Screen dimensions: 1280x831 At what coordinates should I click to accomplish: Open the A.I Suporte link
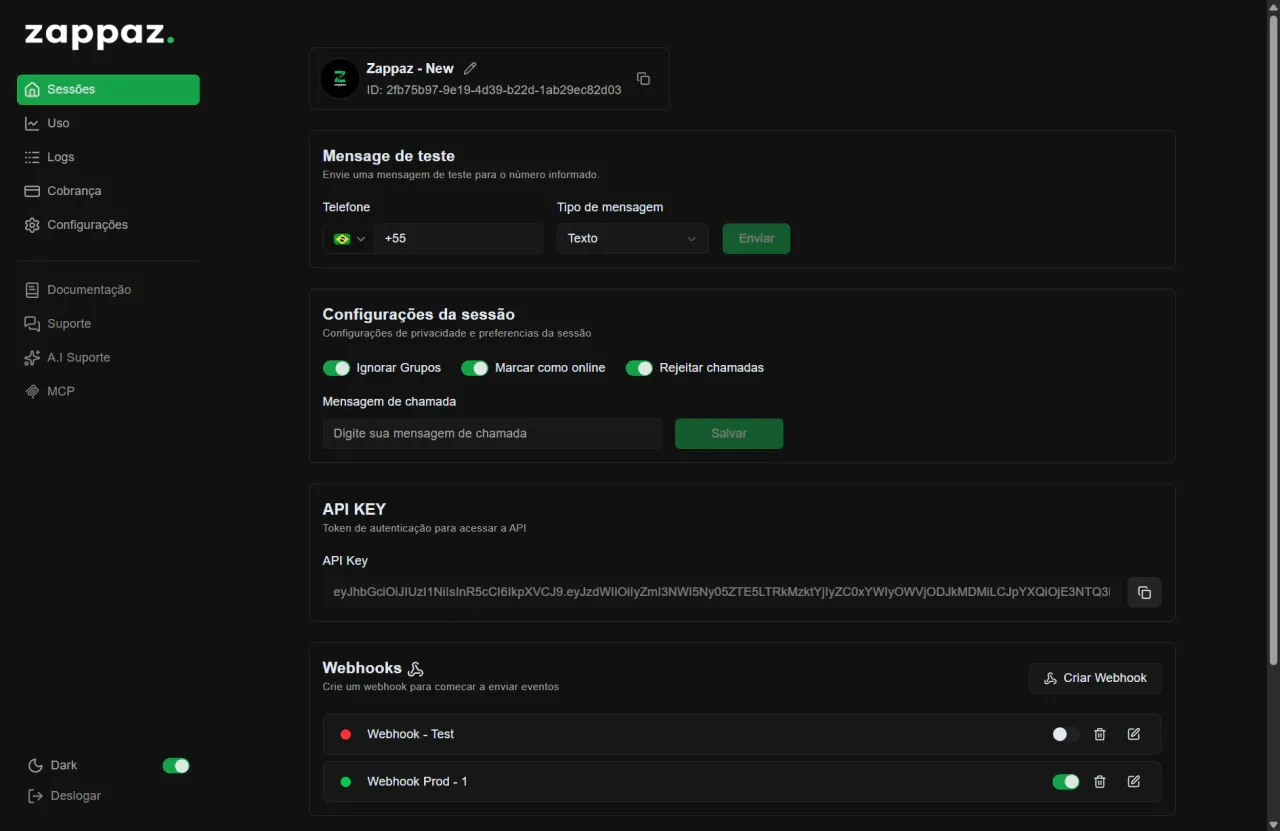(x=108, y=358)
